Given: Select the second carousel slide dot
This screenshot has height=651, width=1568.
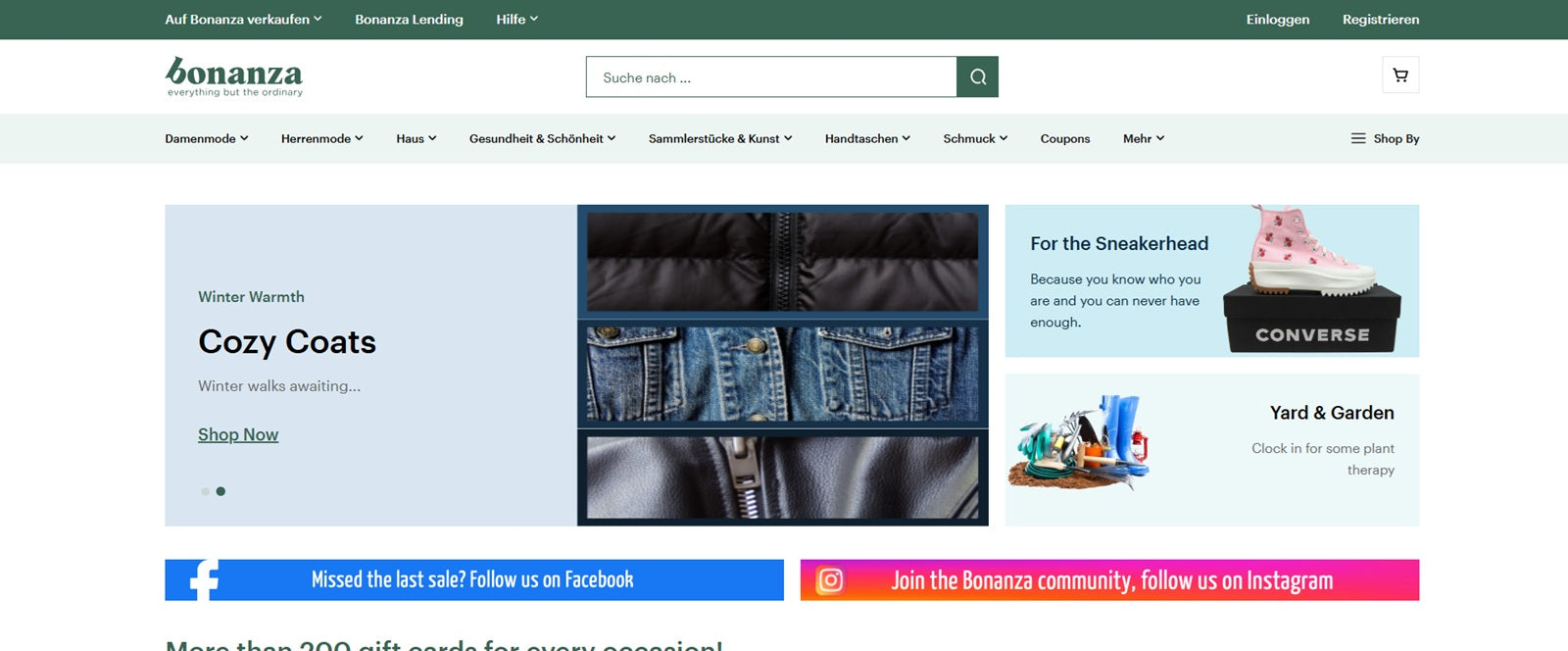Looking at the screenshot, I should [220, 491].
